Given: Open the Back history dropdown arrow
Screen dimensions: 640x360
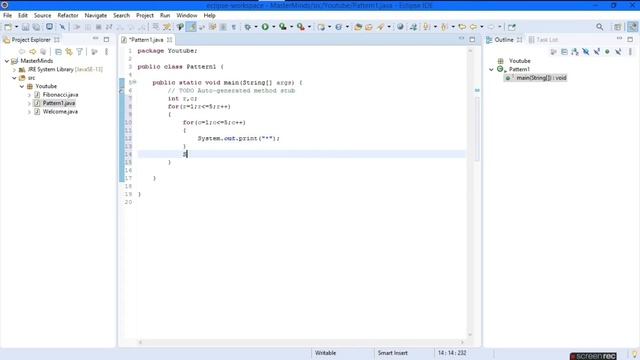Looking at the screenshot, I should pos(482,27).
